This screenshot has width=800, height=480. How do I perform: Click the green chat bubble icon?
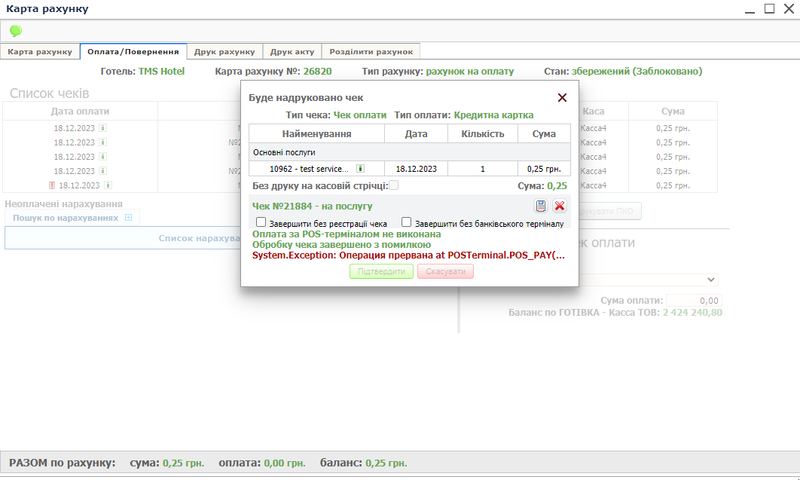pyautogui.click(x=15, y=31)
